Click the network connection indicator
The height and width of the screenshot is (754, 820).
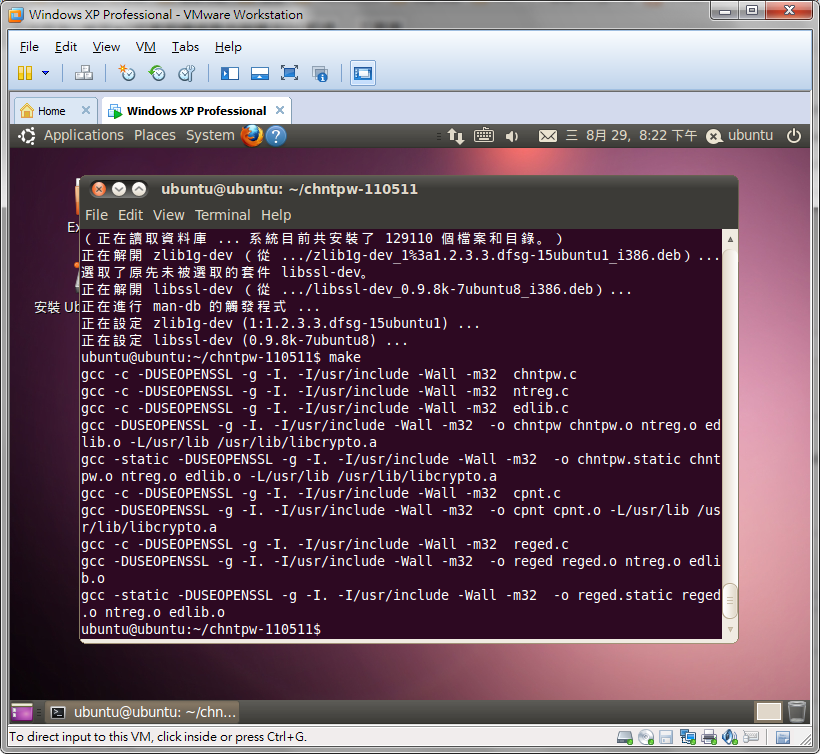click(455, 136)
